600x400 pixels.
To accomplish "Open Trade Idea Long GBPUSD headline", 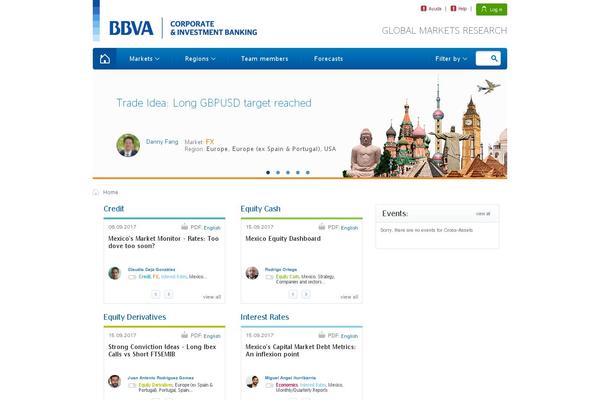I will pos(214,103).
